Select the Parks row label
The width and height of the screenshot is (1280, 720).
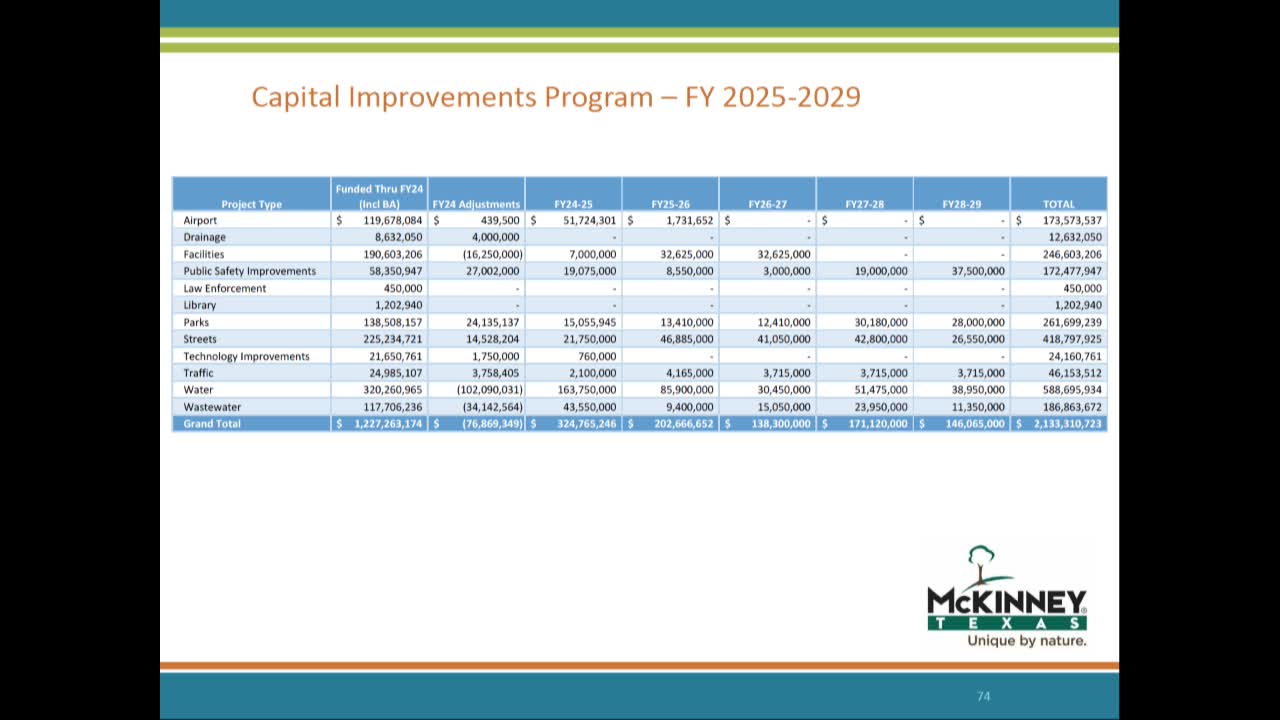coord(196,322)
